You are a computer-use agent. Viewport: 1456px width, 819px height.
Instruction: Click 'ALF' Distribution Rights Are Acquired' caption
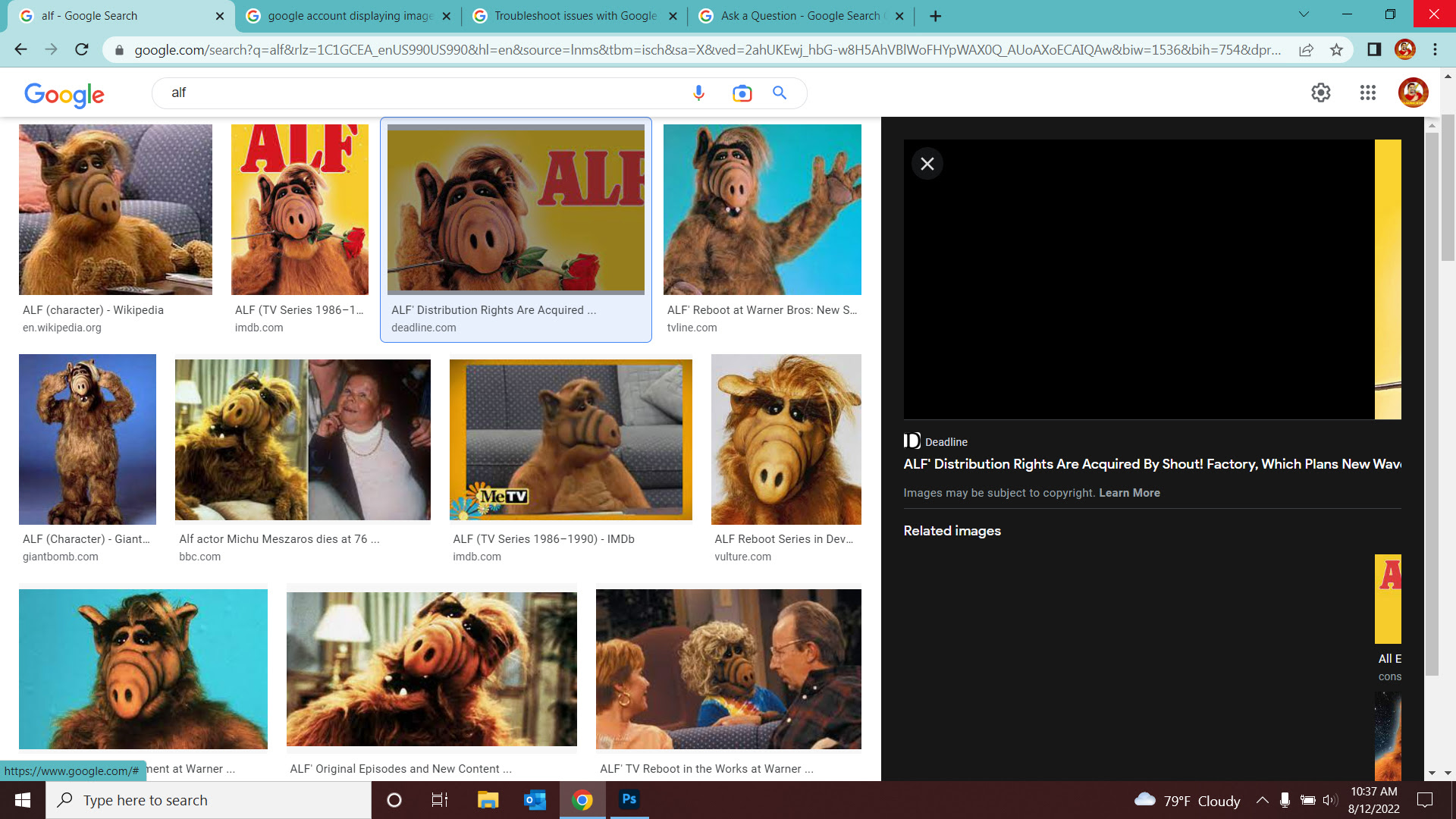pos(494,310)
